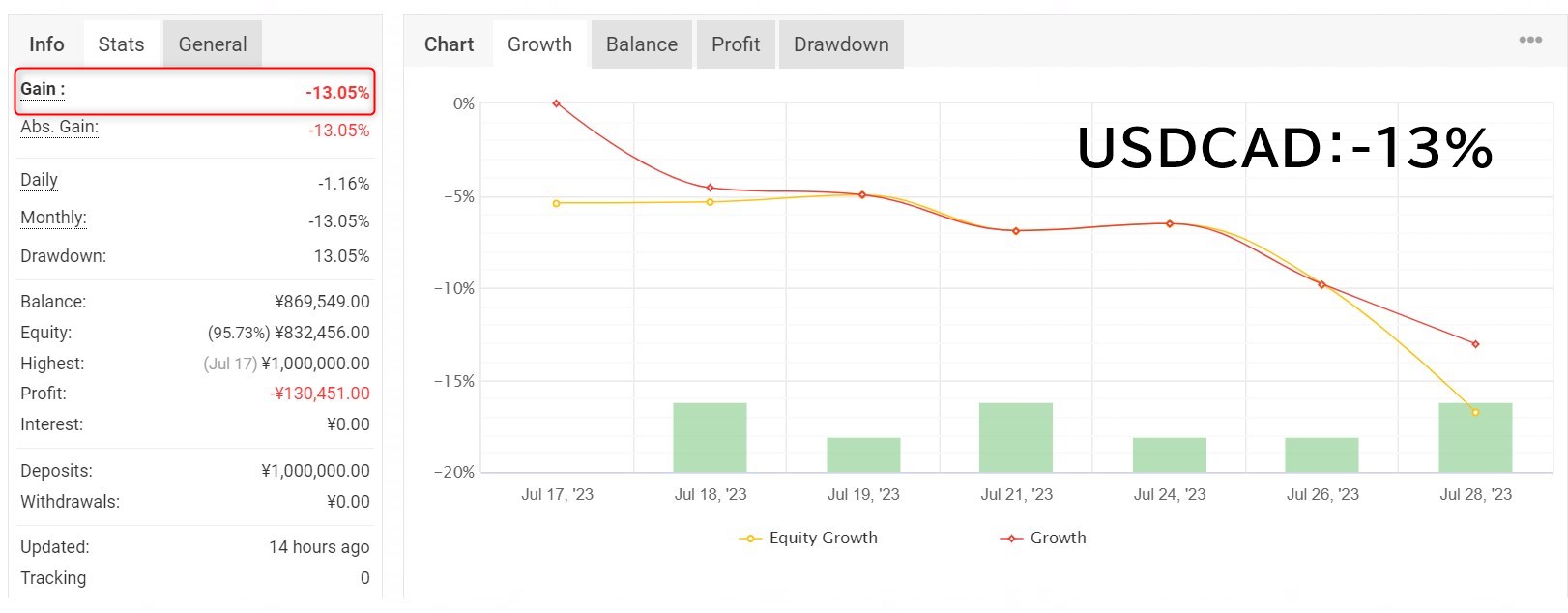Click the Monthly label link
The width and height of the screenshot is (1568, 613).
(x=53, y=218)
